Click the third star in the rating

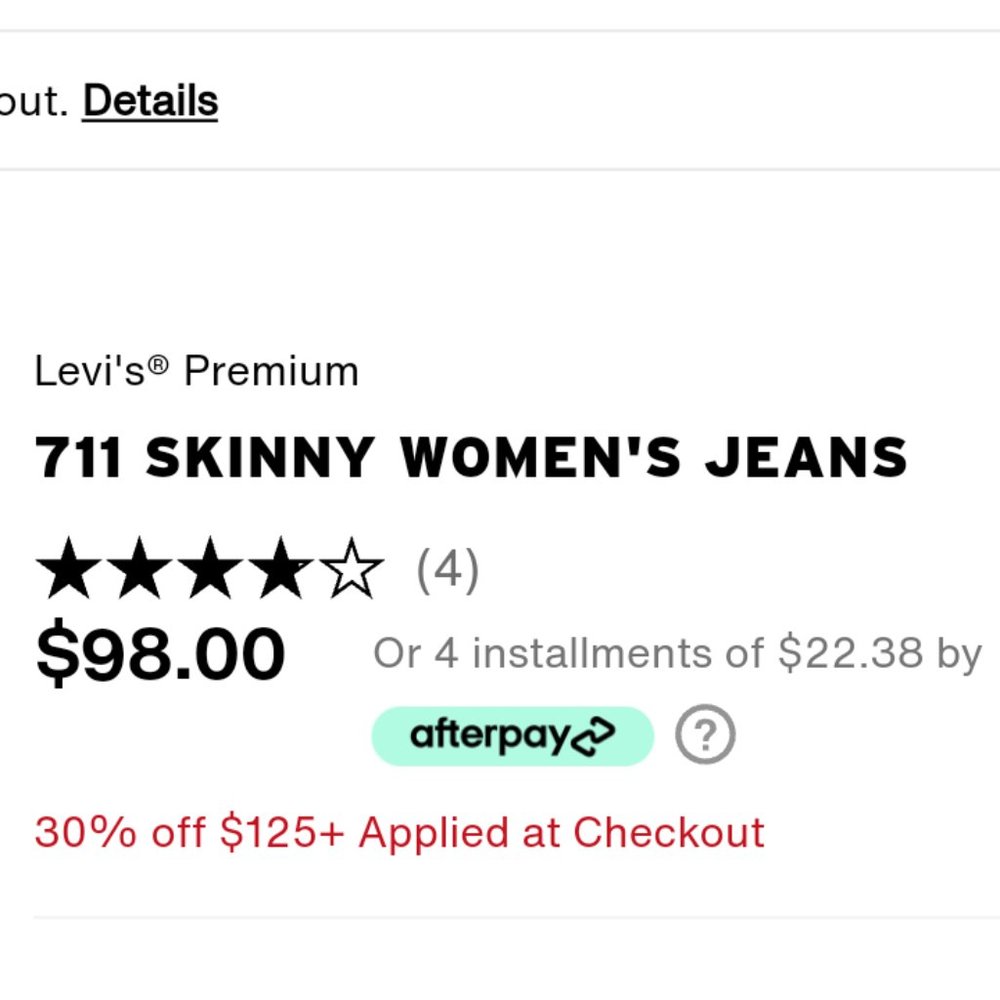(211, 565)
